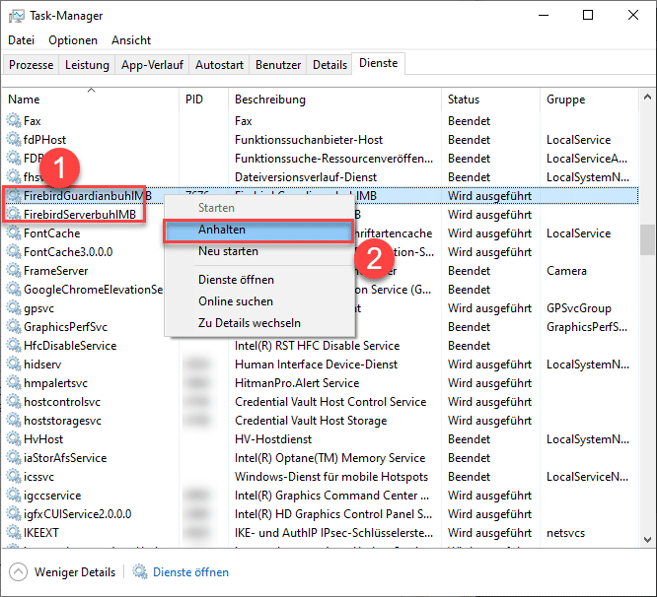Viewport: 657px width, 597px height.
Task: Select the gpsvc service gear icon
Action: (13, 308)
